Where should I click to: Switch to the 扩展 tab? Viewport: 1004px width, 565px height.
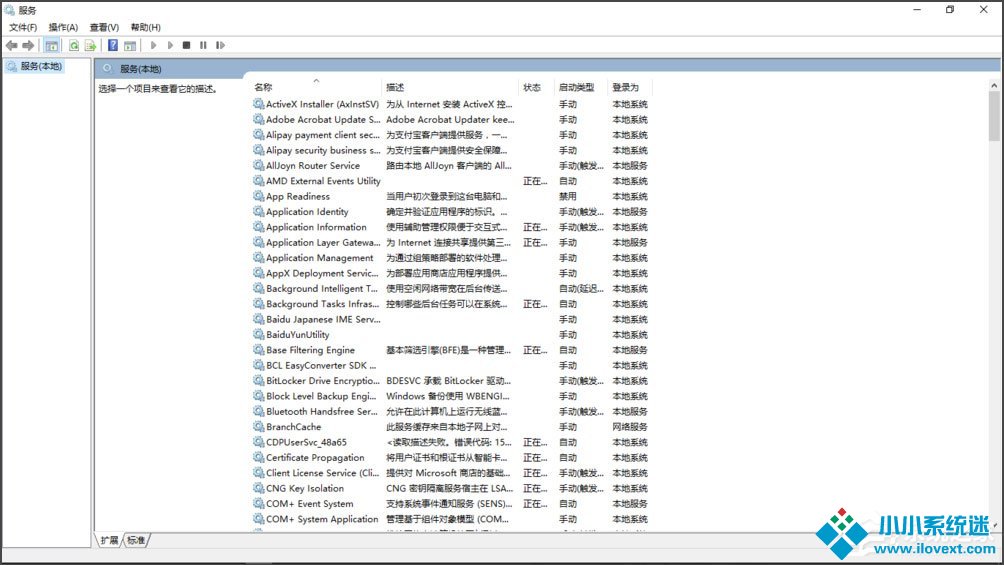tap(109, 541)
